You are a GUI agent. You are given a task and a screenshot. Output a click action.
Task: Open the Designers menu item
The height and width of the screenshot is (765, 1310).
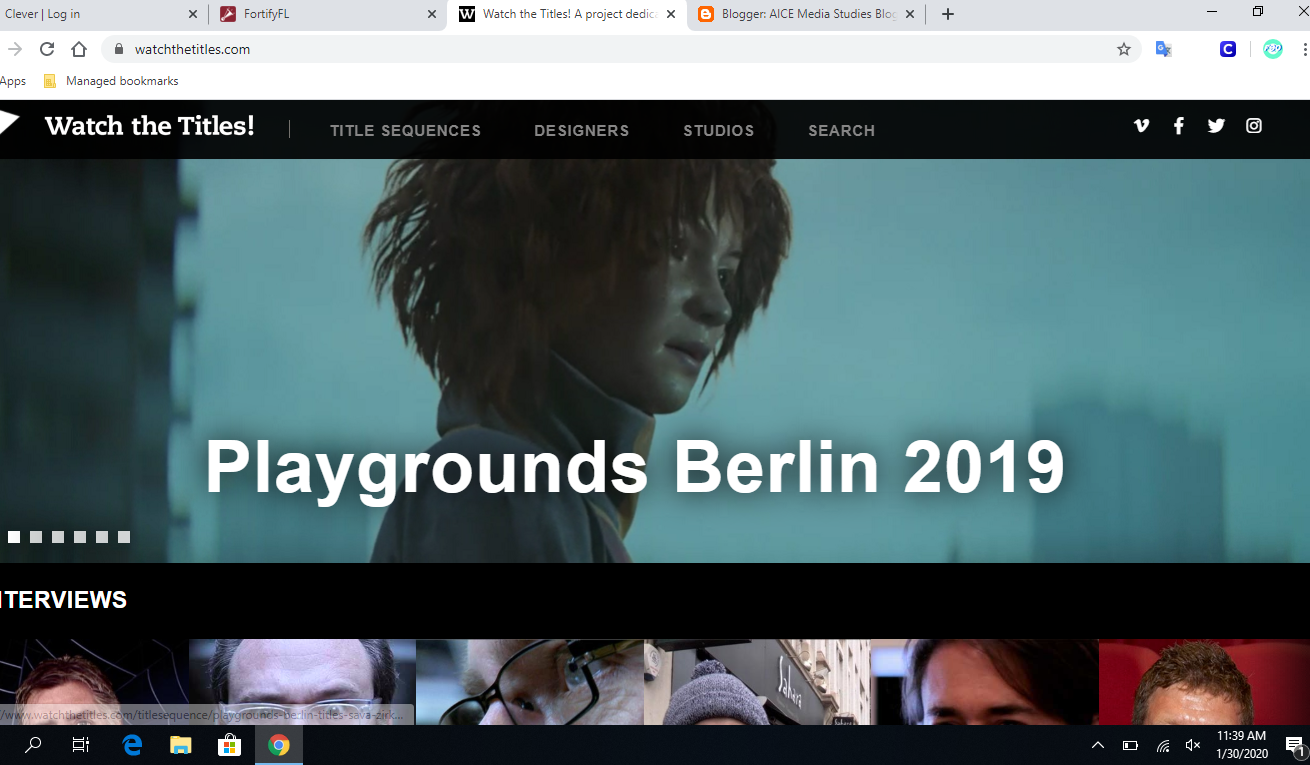point(582,131)
